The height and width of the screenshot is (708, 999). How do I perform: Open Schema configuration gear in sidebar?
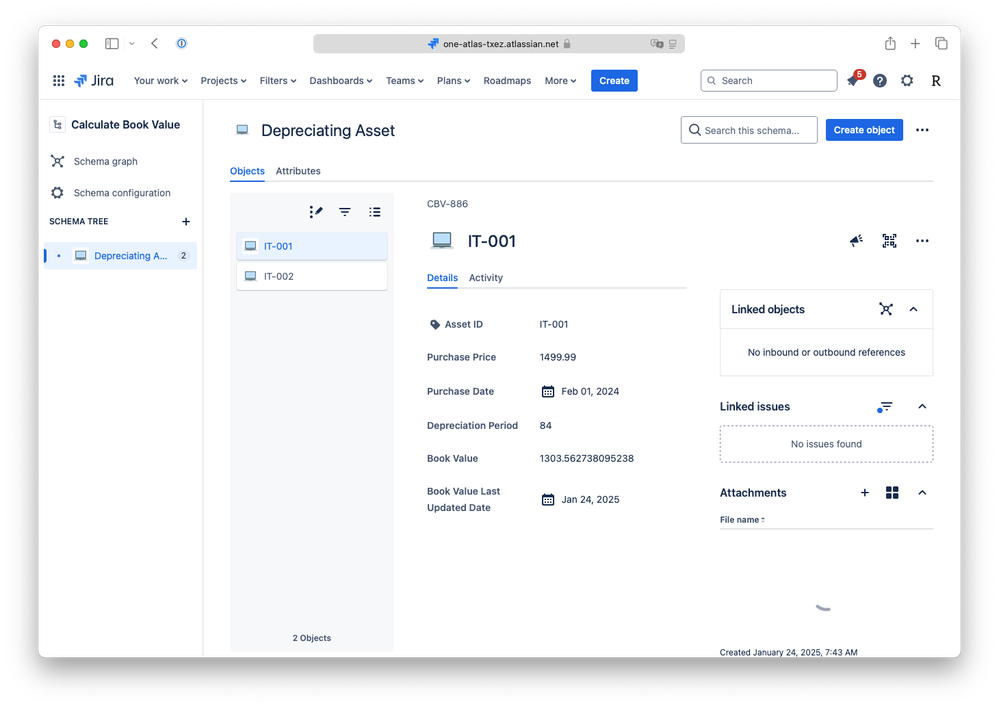(x=57, y=192)
